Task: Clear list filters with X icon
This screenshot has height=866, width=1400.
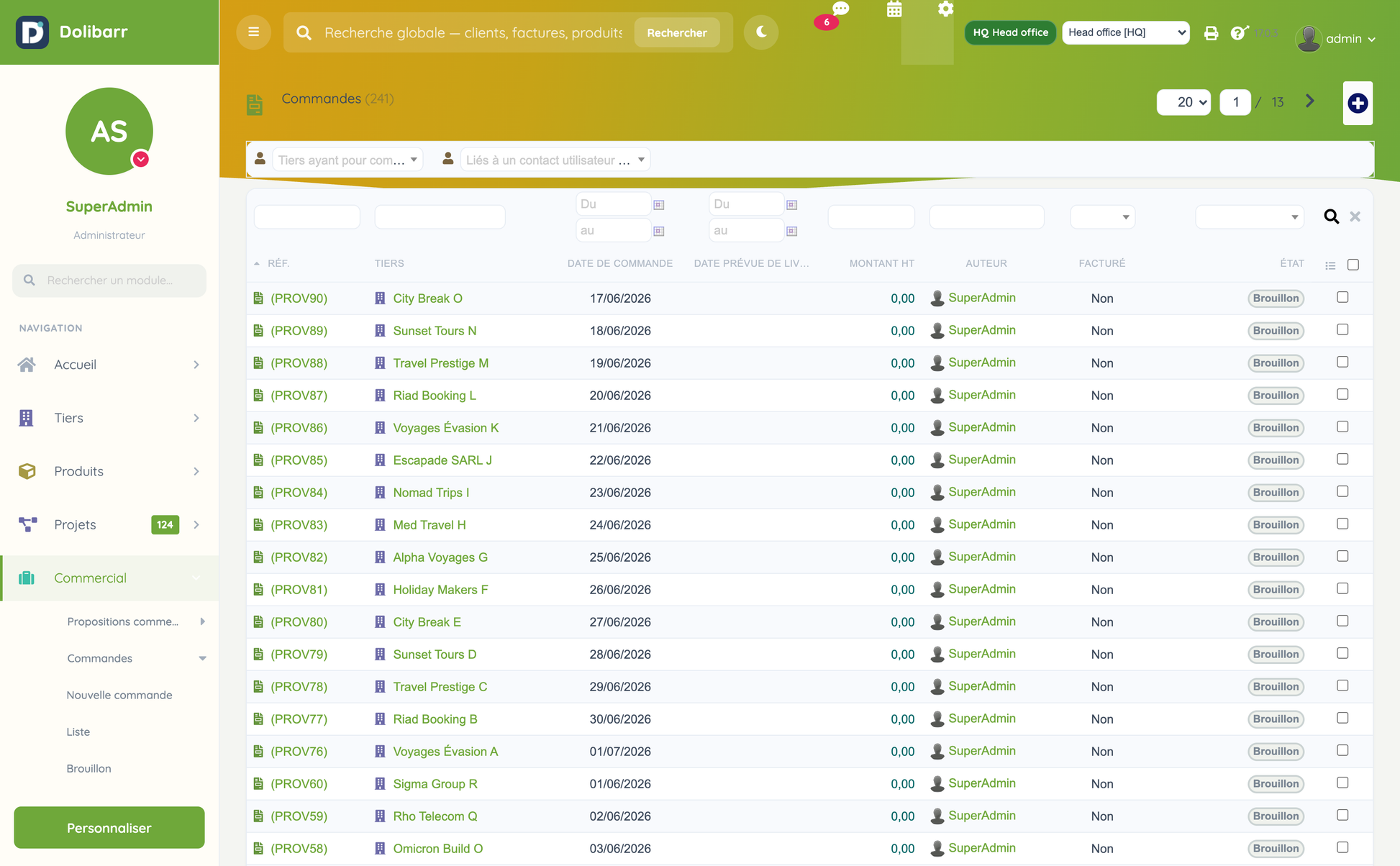Action: (x=1355, y=216)
